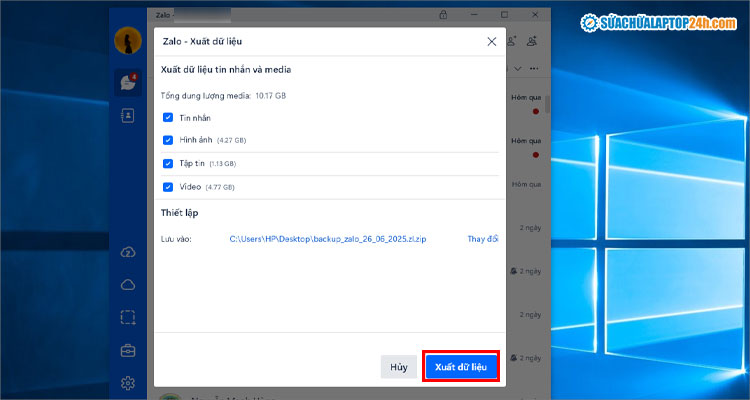Click the cloud storage icon in sidebar
The height and width of the screenshot is (400, 750).
[127, 285]
